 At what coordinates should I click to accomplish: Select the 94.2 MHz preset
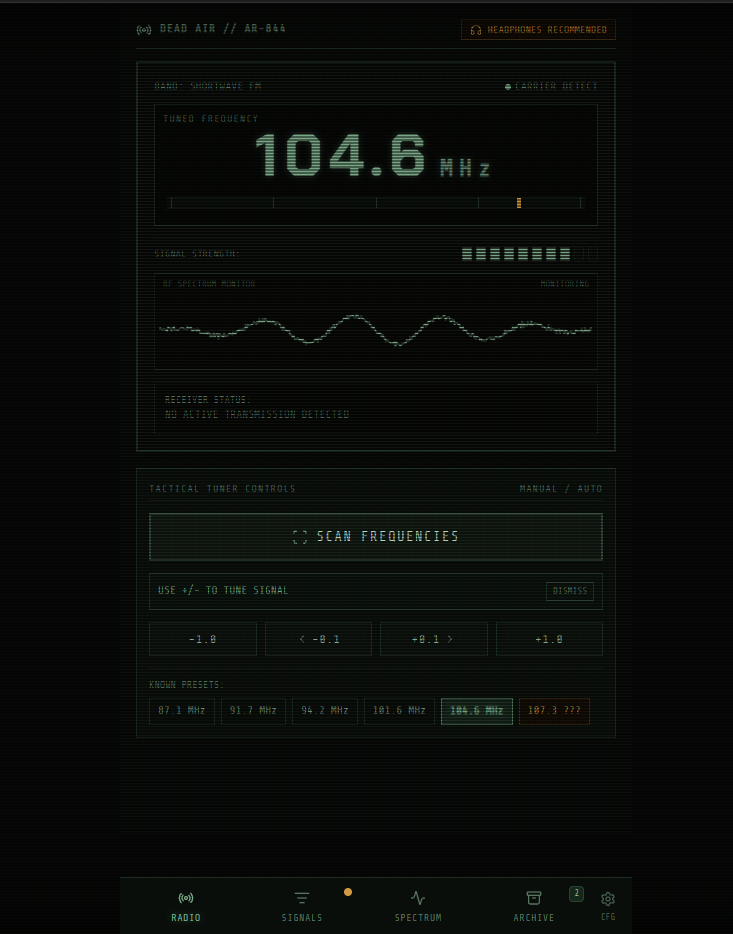(x=325, y=711)
